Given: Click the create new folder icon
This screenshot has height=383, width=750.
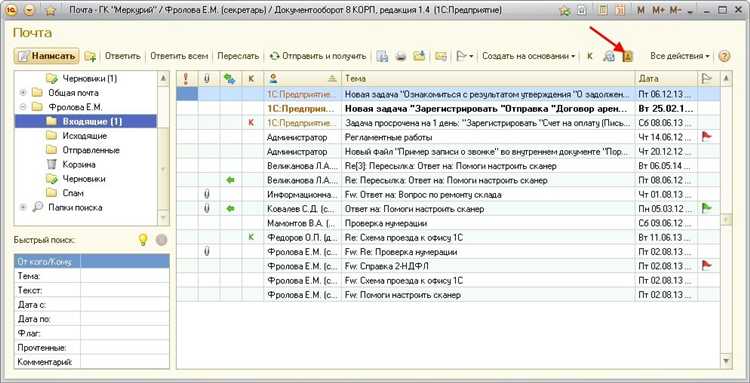Looking at the screenshot, I should click(90, 56).
